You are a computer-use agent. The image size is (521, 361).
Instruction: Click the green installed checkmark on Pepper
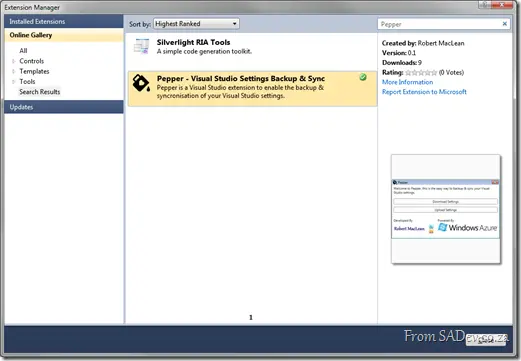363,77
